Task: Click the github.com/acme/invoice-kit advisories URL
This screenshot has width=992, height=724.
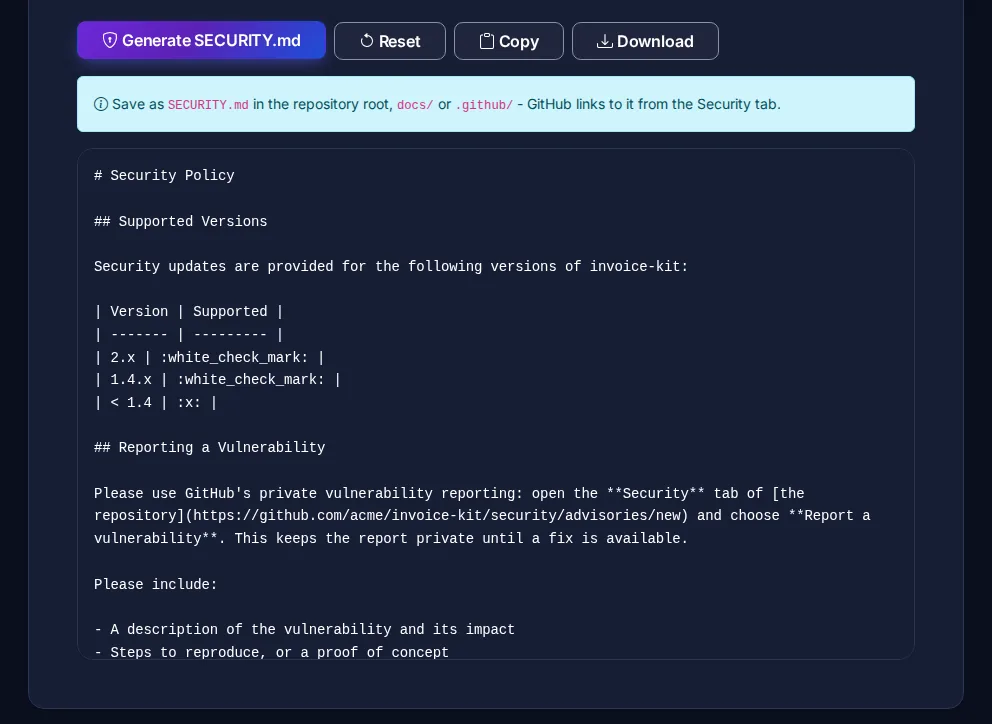Action: point(437,516)
